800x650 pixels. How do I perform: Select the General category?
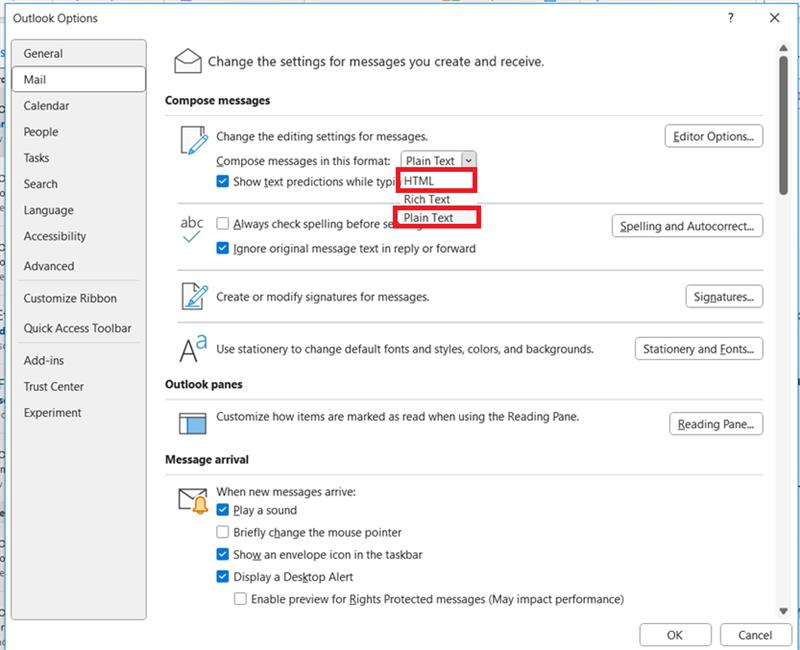[x=79, y=53]
